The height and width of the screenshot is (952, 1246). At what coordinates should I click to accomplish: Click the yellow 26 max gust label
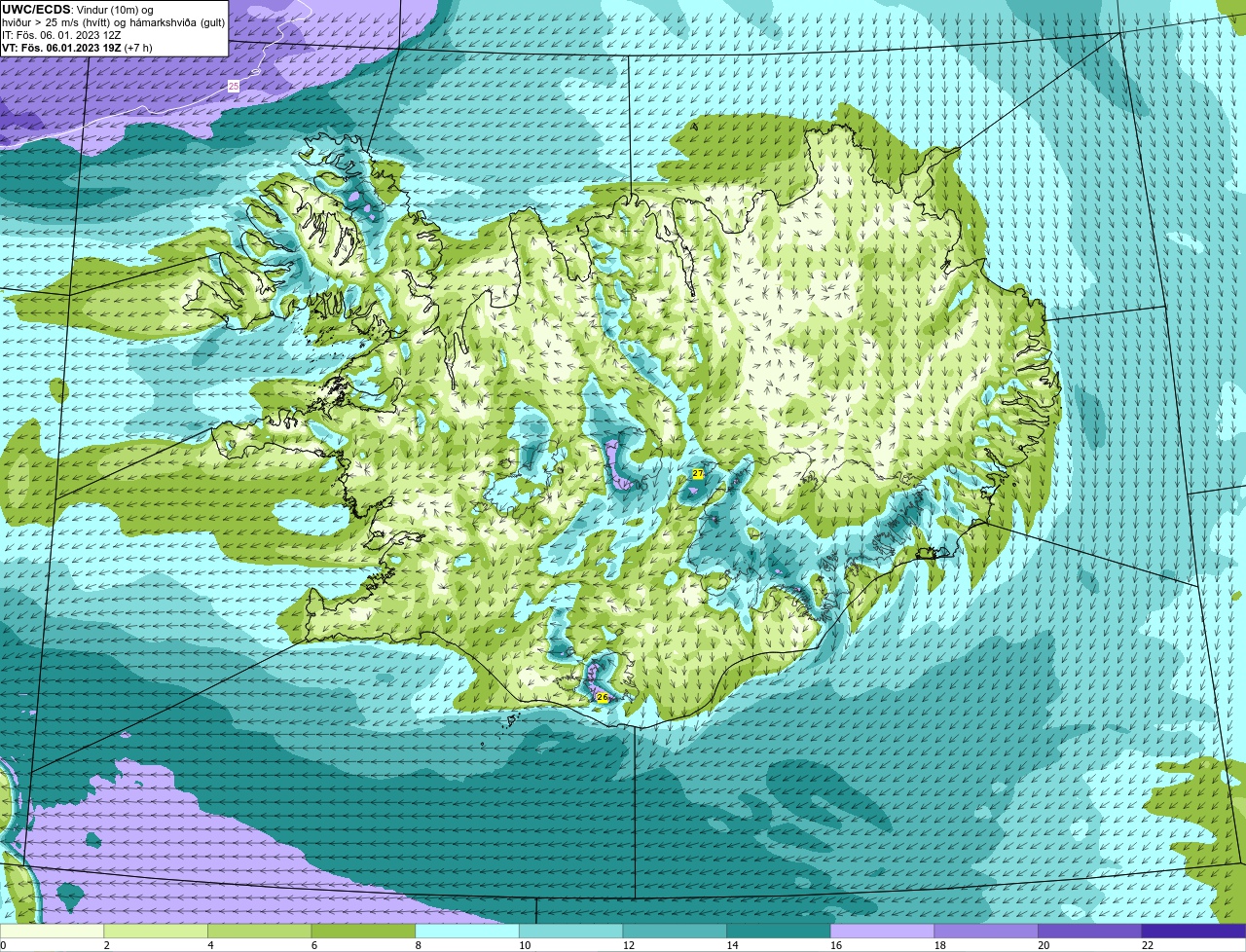(603, 697)
